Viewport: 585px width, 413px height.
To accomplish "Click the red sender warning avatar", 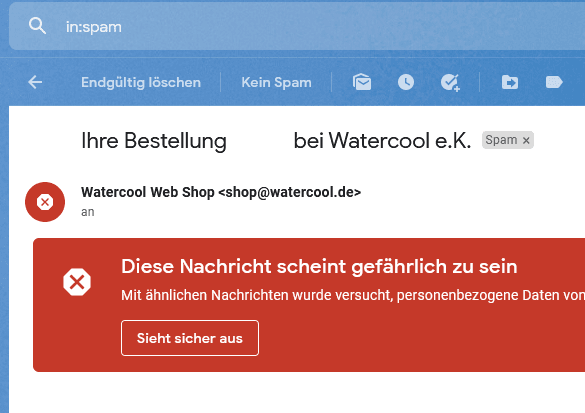I will [45, 202].
